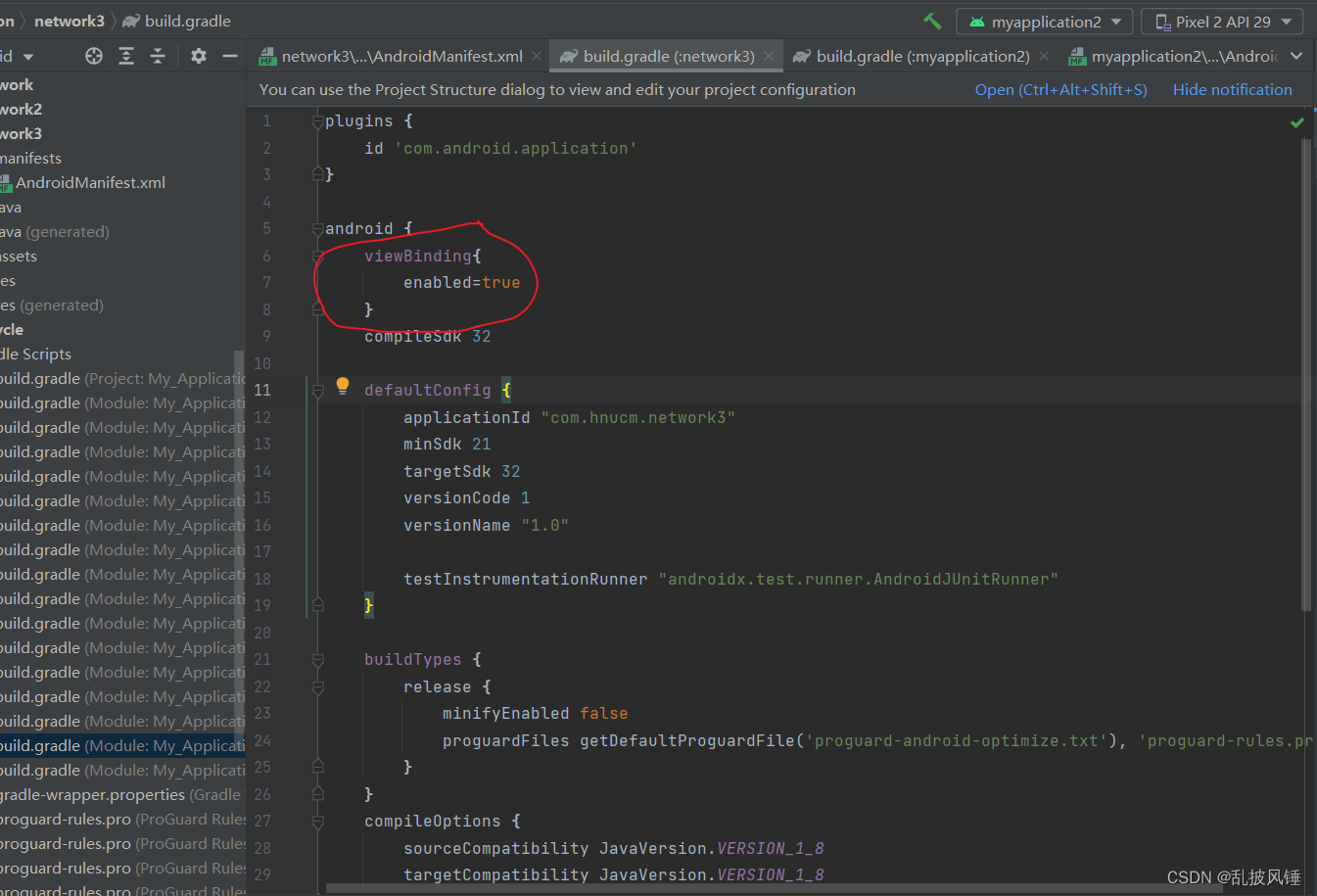Show hidden tabs chevron dropdown
The height and width of the screenshot is (896, 1317).
(1296, 56)
